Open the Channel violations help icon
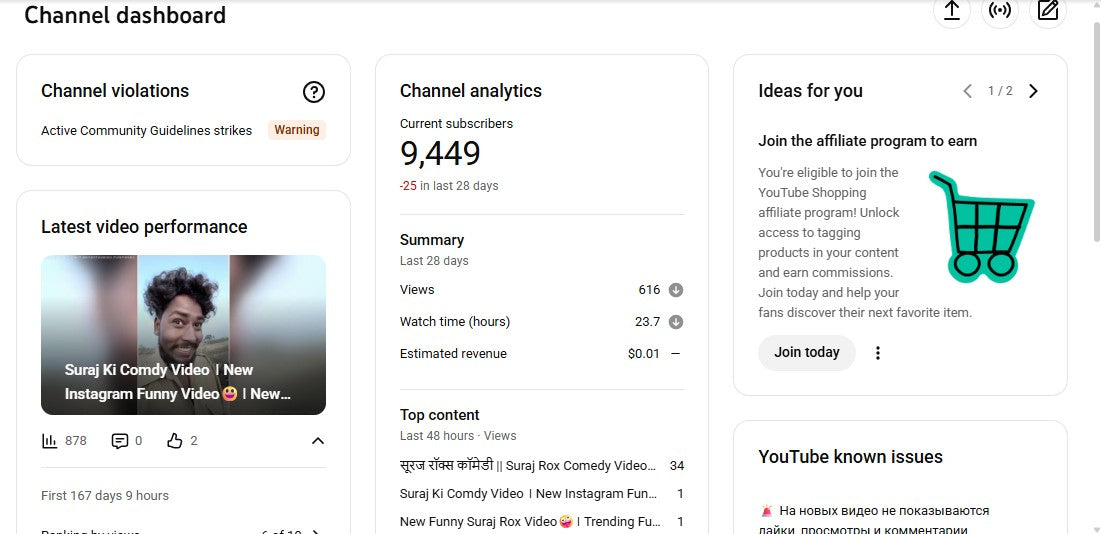The image size is (1101, 534). pyautogui.click(x=314, y=92)
